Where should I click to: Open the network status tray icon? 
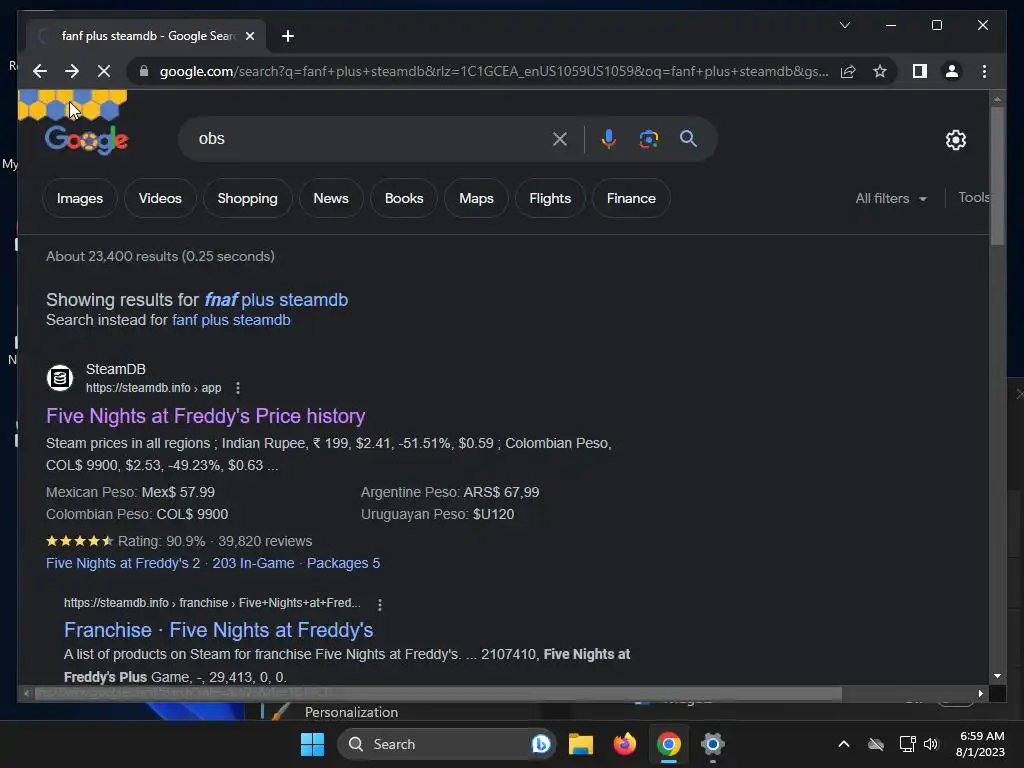907,744
